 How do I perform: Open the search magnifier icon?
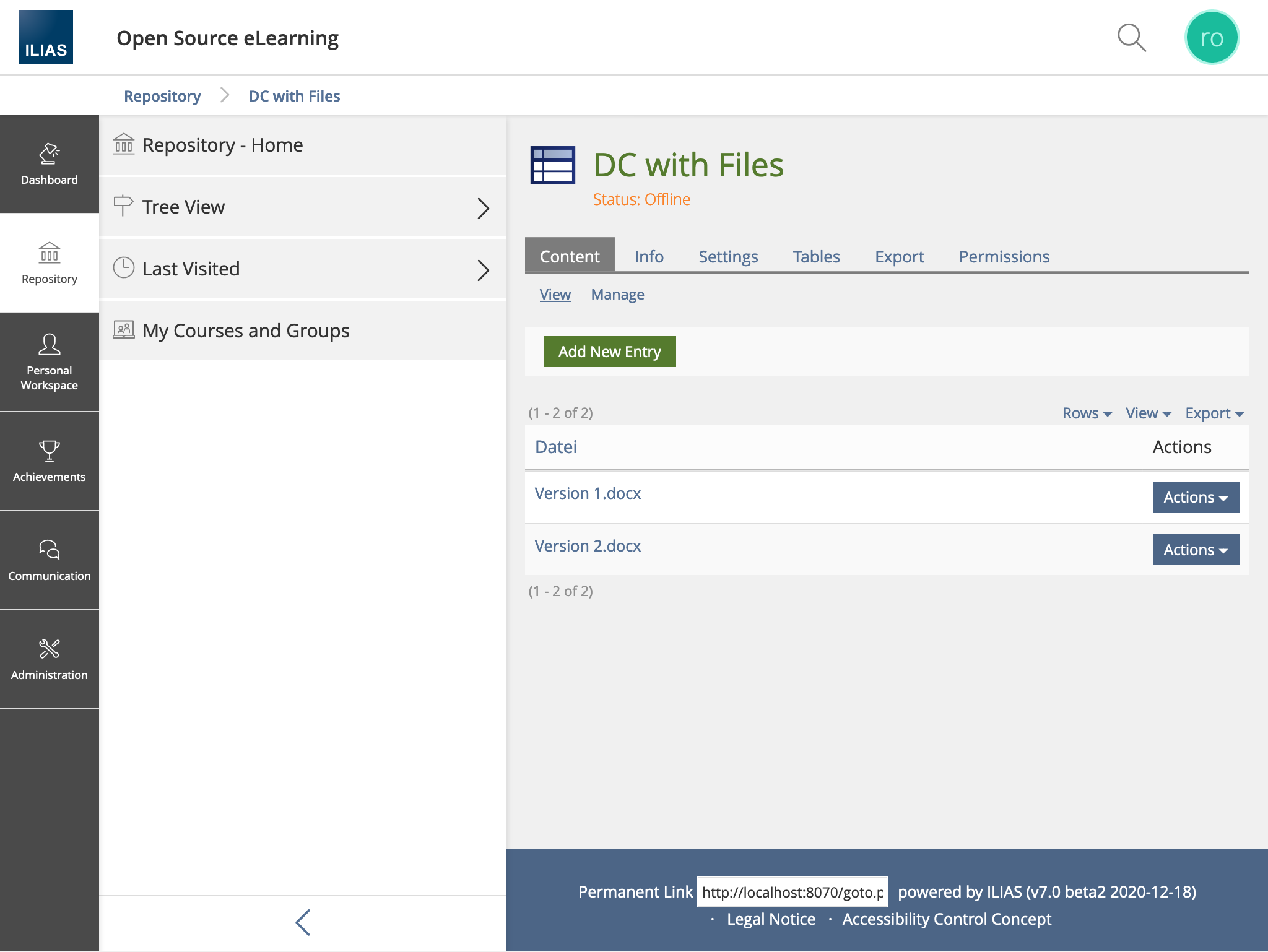(1131, 38)
